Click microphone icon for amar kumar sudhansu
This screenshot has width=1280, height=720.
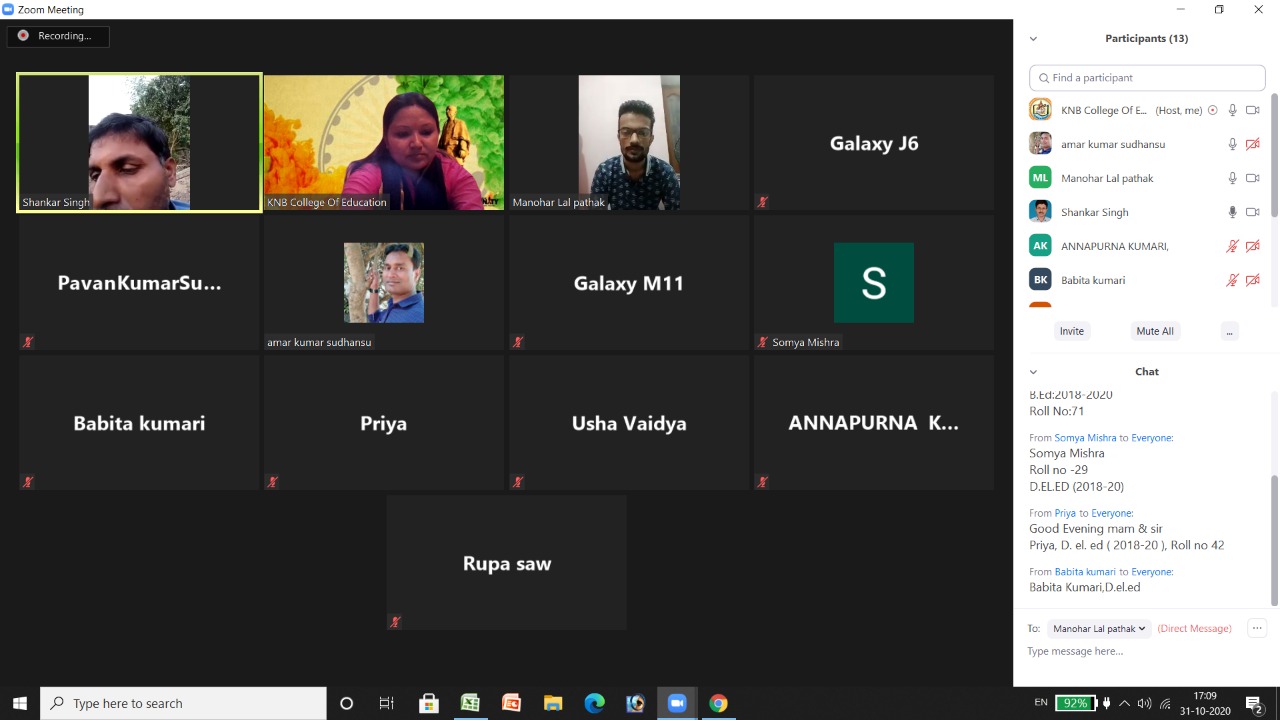tap(1233, 144)
